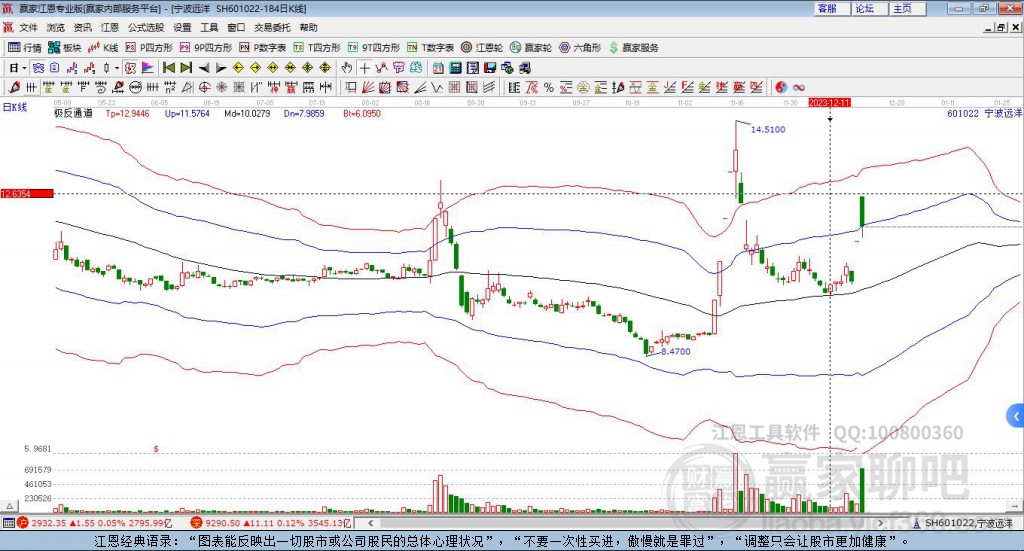1024x551 pixels.
Task: Open the 板块 sector view
Action: point(65,48)
